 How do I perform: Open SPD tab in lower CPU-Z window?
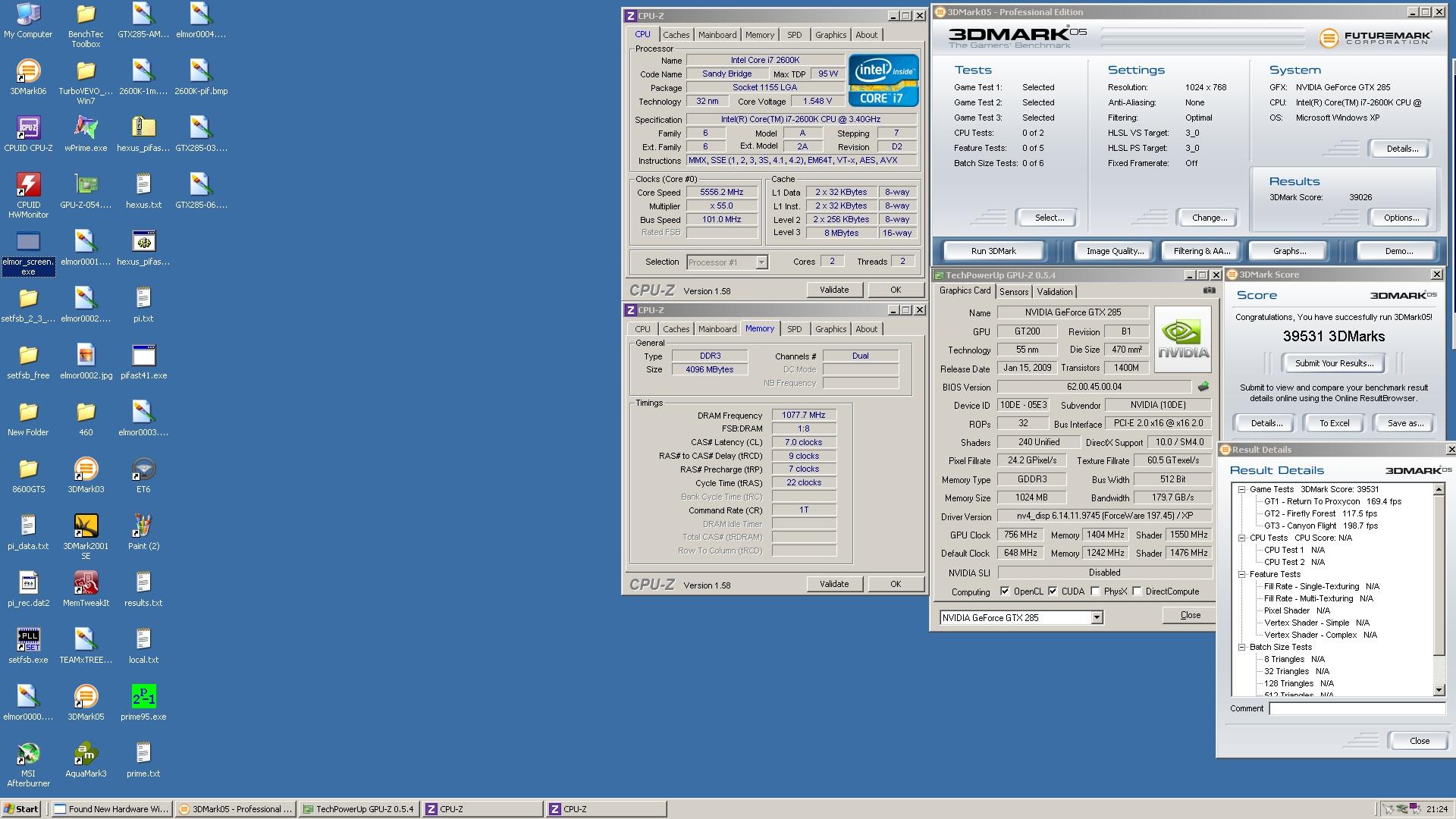tap(794, 329)
